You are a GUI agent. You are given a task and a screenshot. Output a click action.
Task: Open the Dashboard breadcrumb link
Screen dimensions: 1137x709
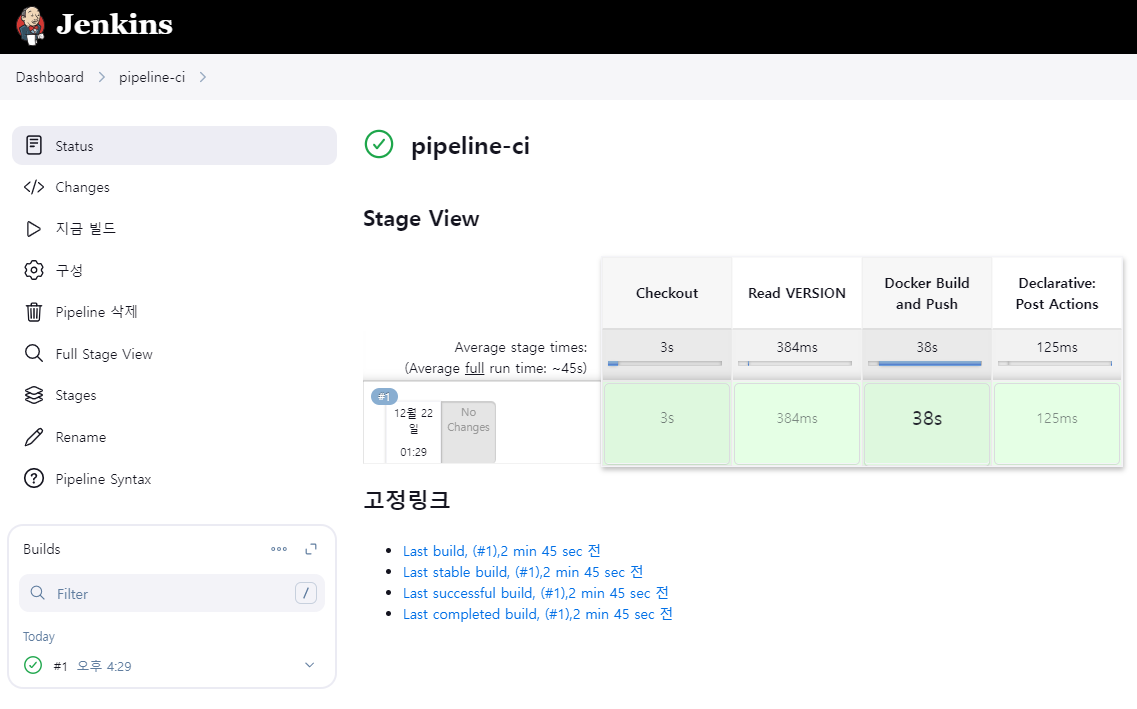pos(49,77)
